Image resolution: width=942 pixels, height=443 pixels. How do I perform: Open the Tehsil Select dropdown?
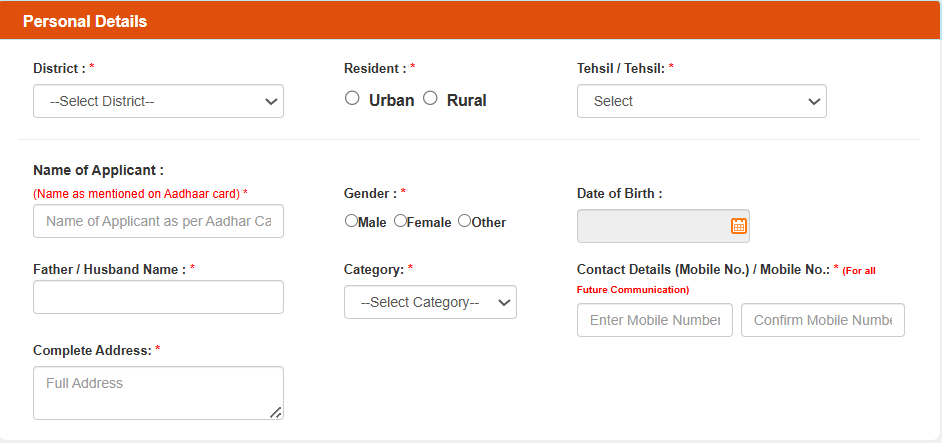702,101
